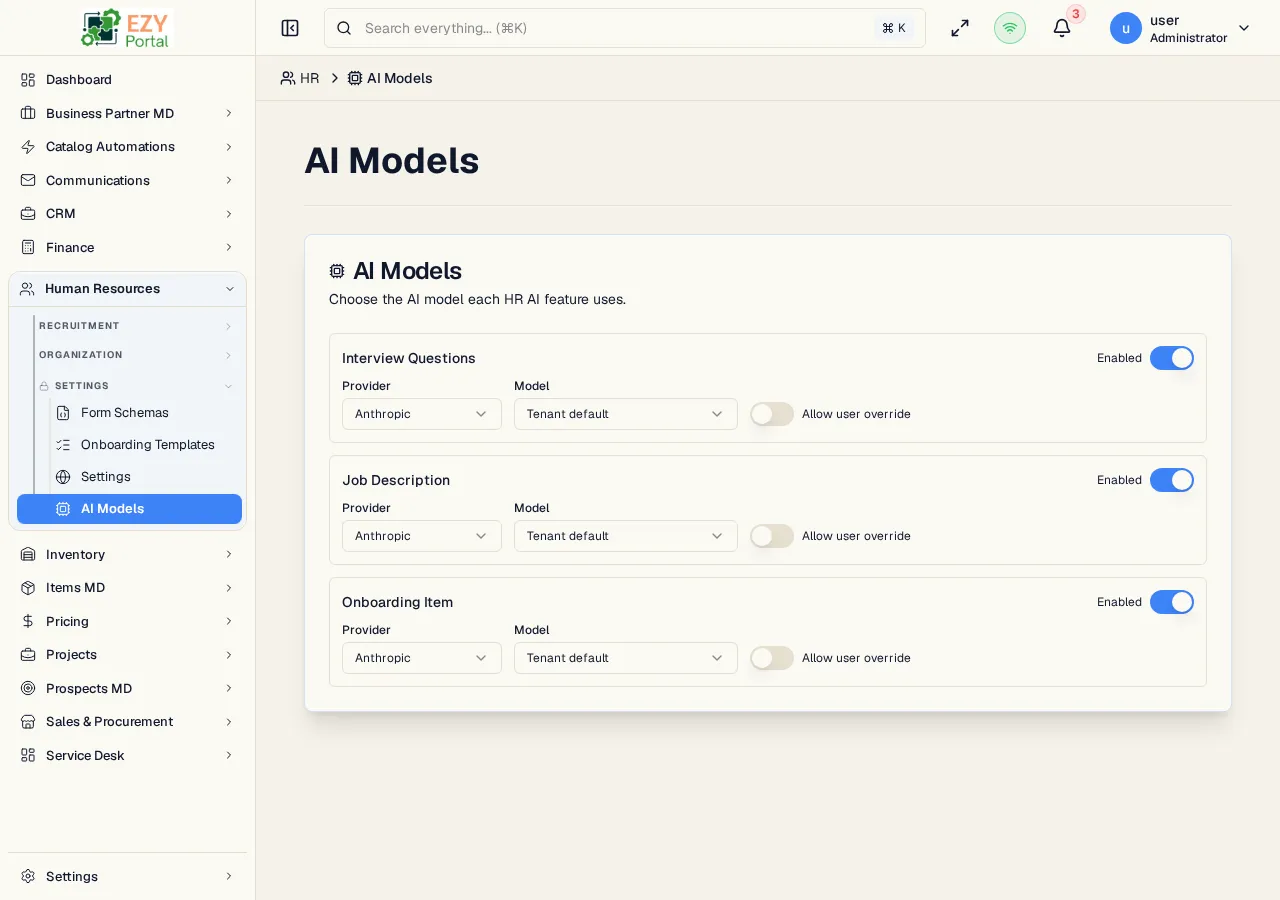Click the CRM database icon
The image size is (1280, 900).
click(28, 214)
